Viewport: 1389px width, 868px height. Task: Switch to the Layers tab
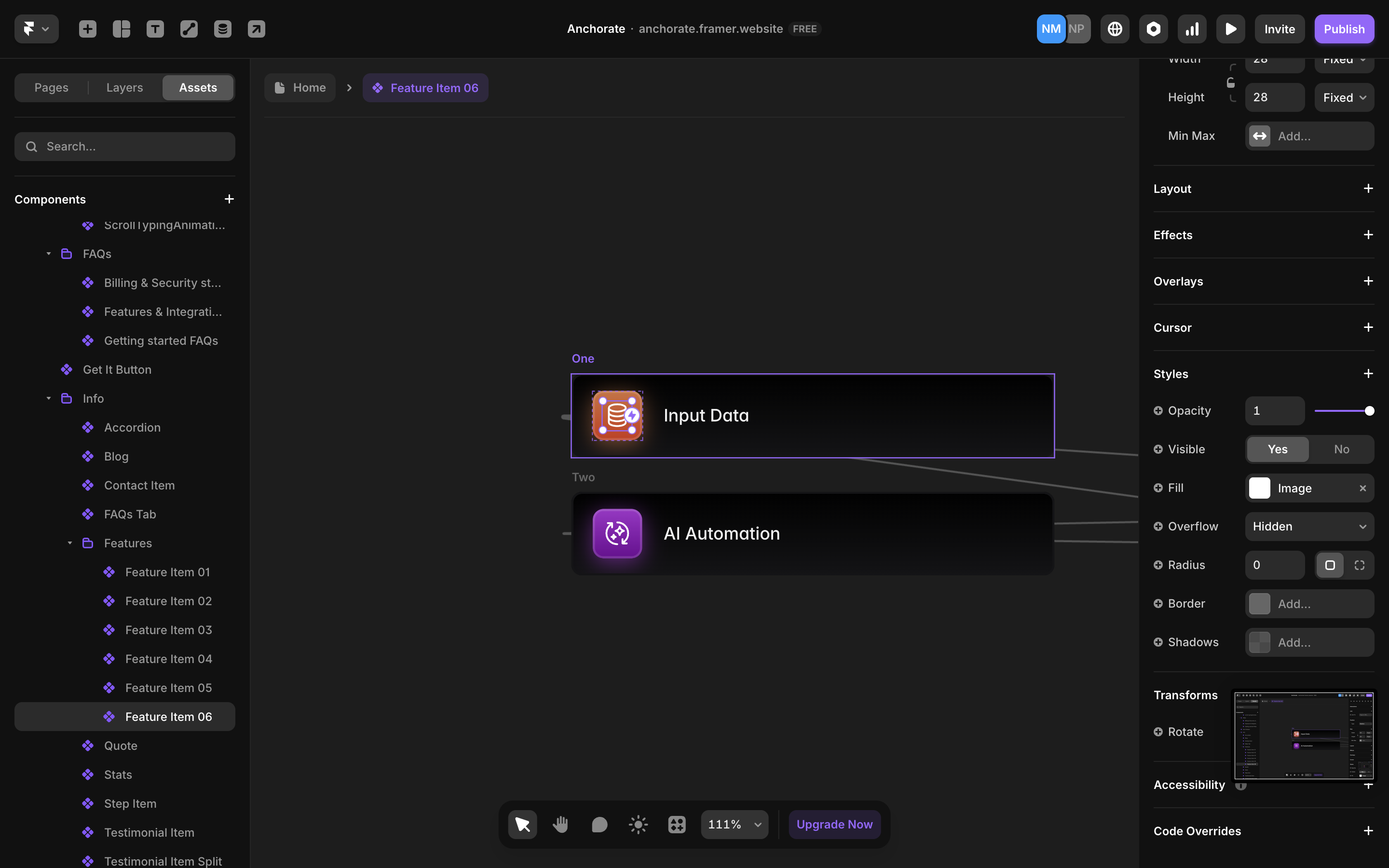[124, 88]
